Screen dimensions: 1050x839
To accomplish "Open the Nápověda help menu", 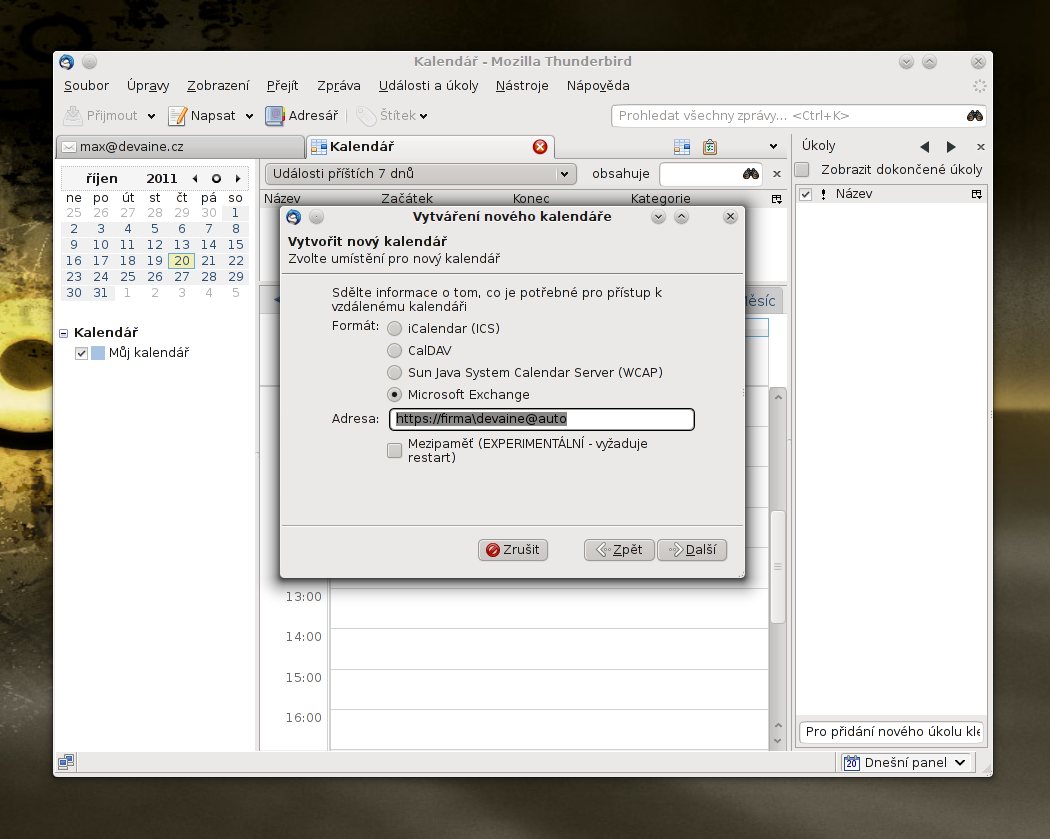I will (598, 86).
